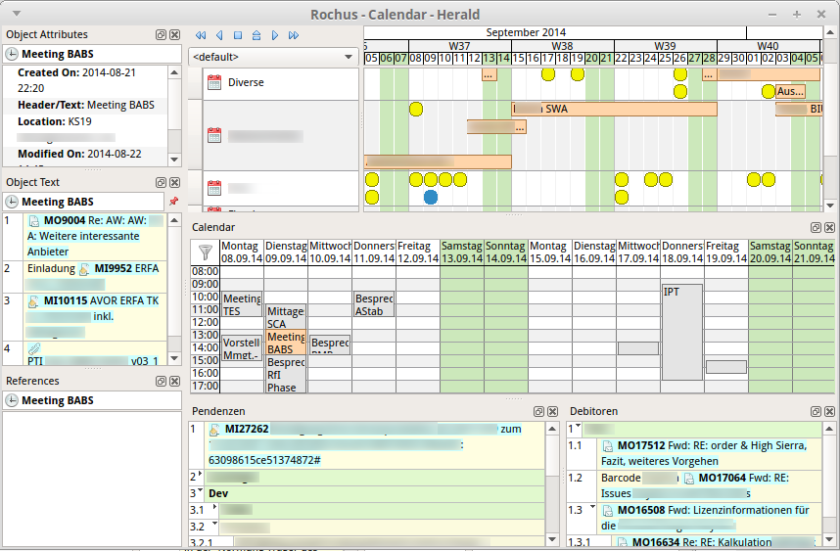Screen dimensions: 840x551
Task: Open the <default> calendar set dropdown
Action: (273, 57)
